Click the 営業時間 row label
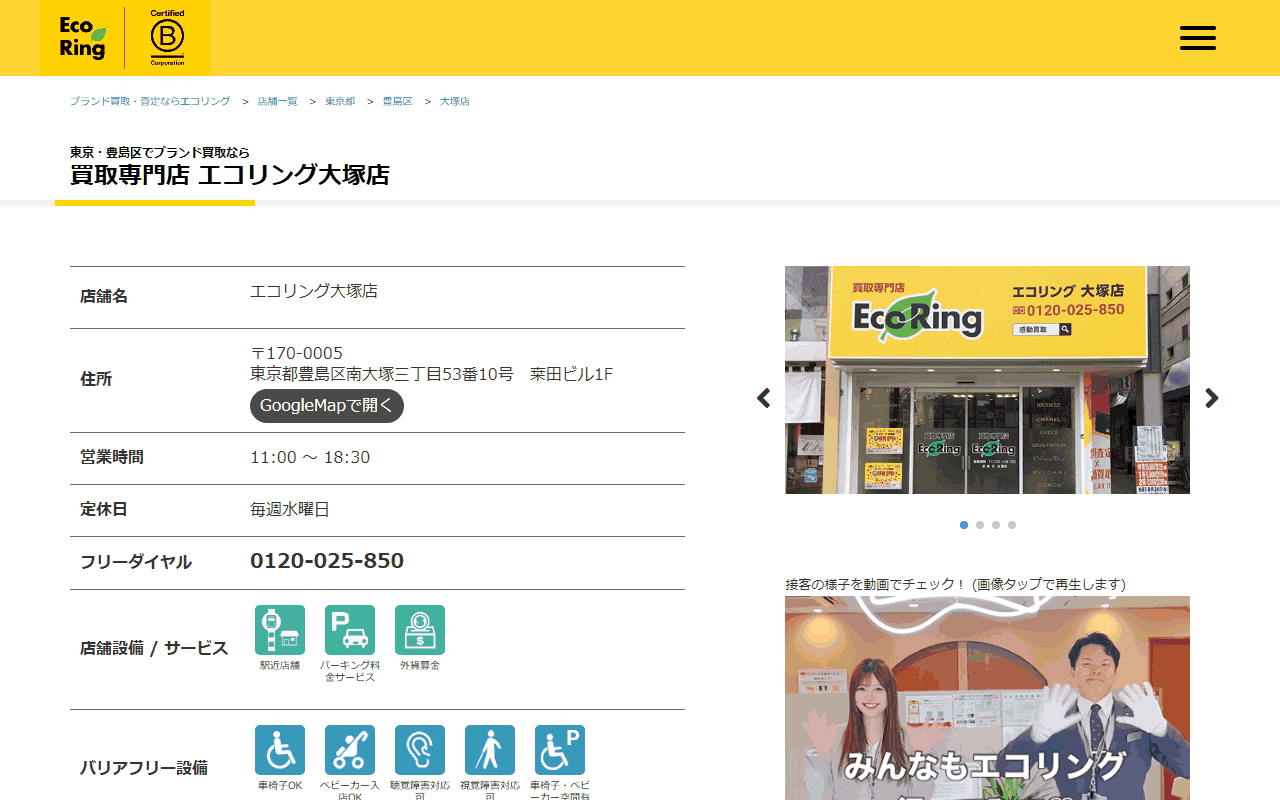The image size is (1280, 800). [112, 457]
